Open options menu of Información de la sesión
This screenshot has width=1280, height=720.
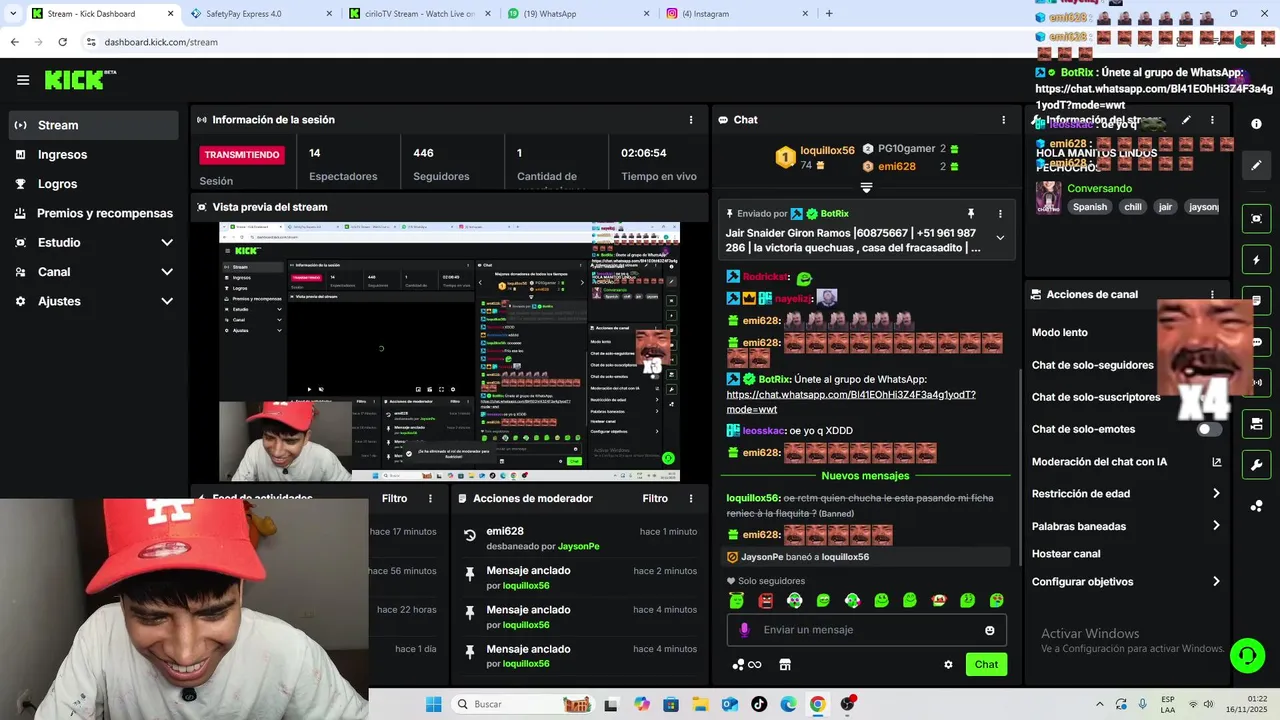click(690, 120)
